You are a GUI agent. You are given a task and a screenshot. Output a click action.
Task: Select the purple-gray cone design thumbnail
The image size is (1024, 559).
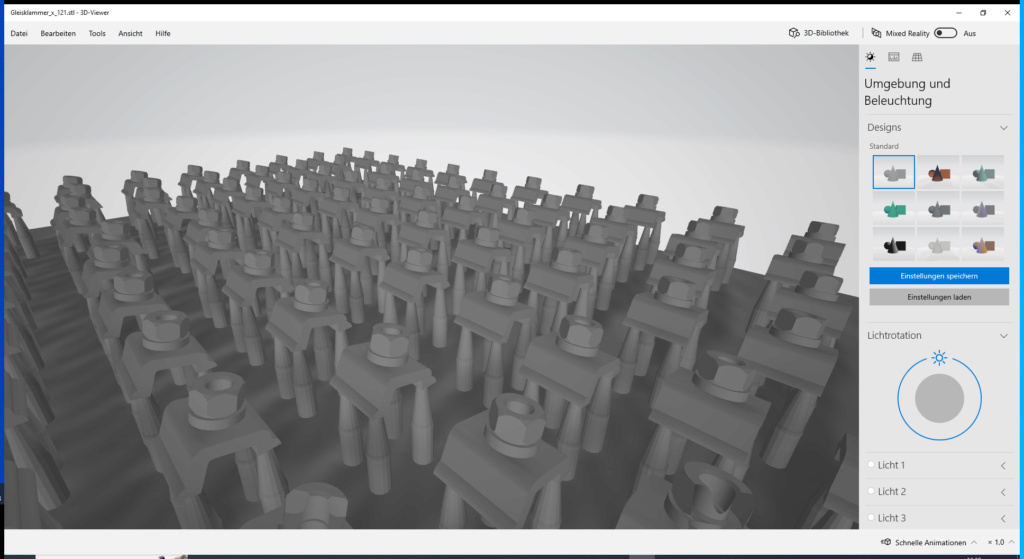click(x=983, y=208)
